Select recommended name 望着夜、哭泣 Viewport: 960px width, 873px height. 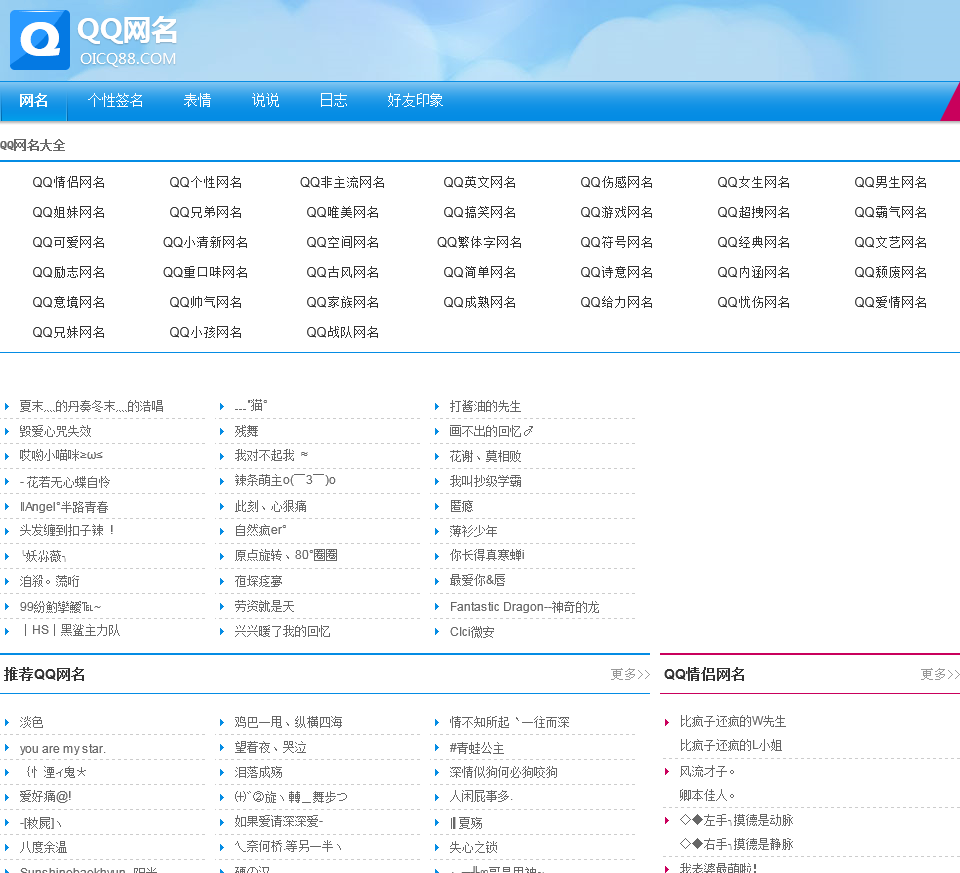271,747
